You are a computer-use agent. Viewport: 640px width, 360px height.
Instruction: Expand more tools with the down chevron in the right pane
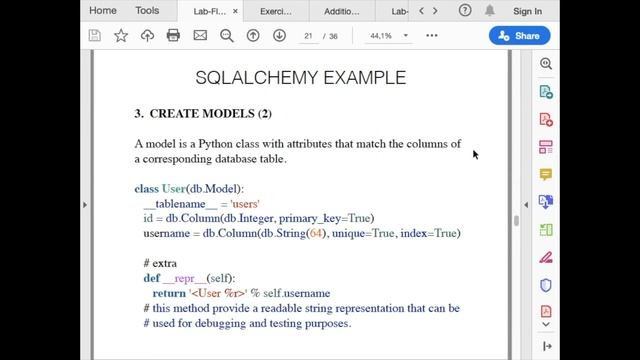[x=546, y=324]
